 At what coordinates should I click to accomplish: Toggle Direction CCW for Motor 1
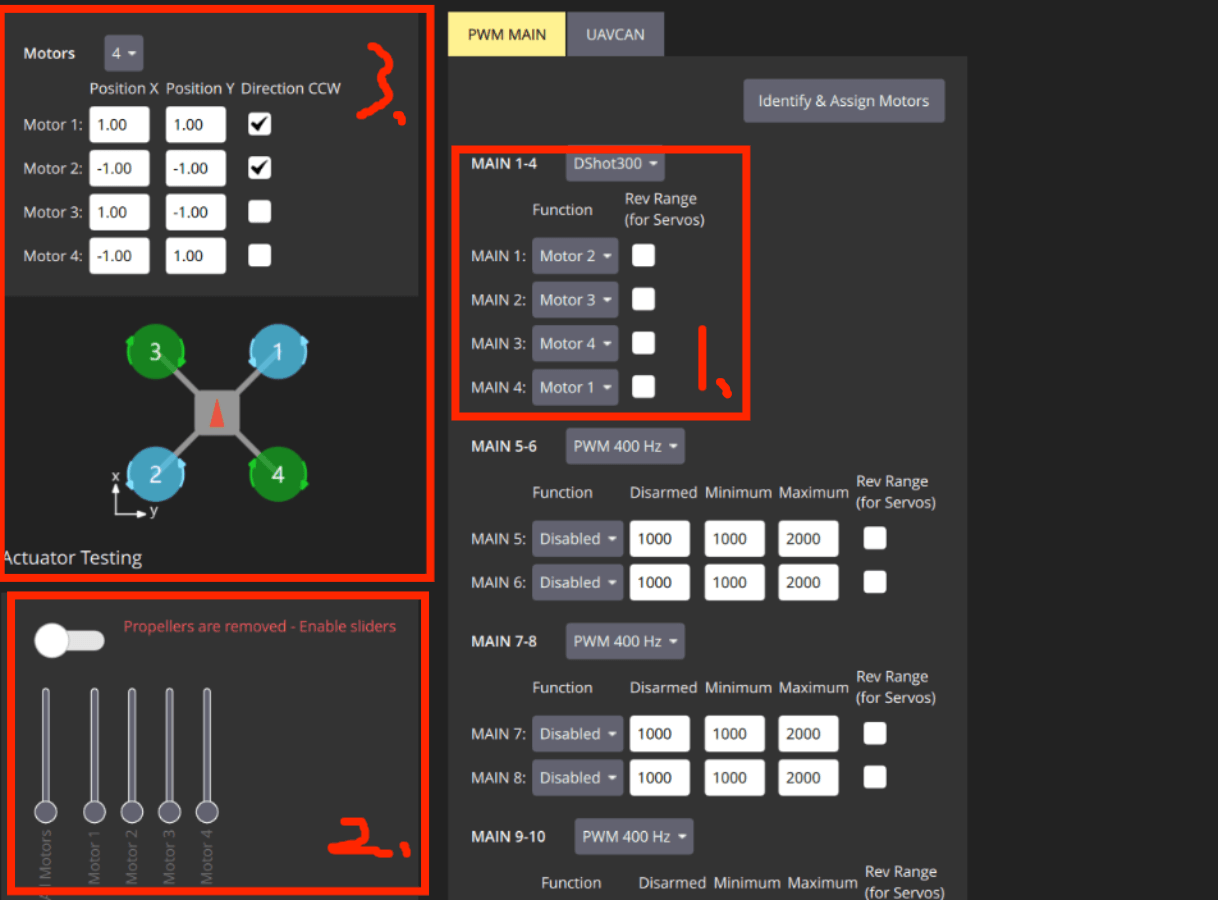pyautogui.click(x=260, y=125)
